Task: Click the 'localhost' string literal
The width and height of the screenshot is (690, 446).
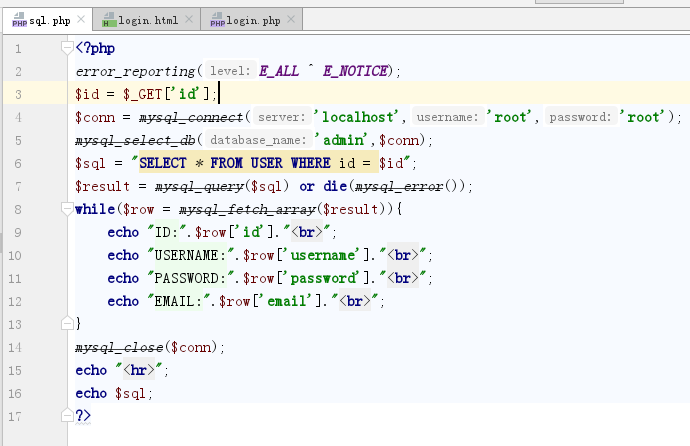Action: [356, 117]
